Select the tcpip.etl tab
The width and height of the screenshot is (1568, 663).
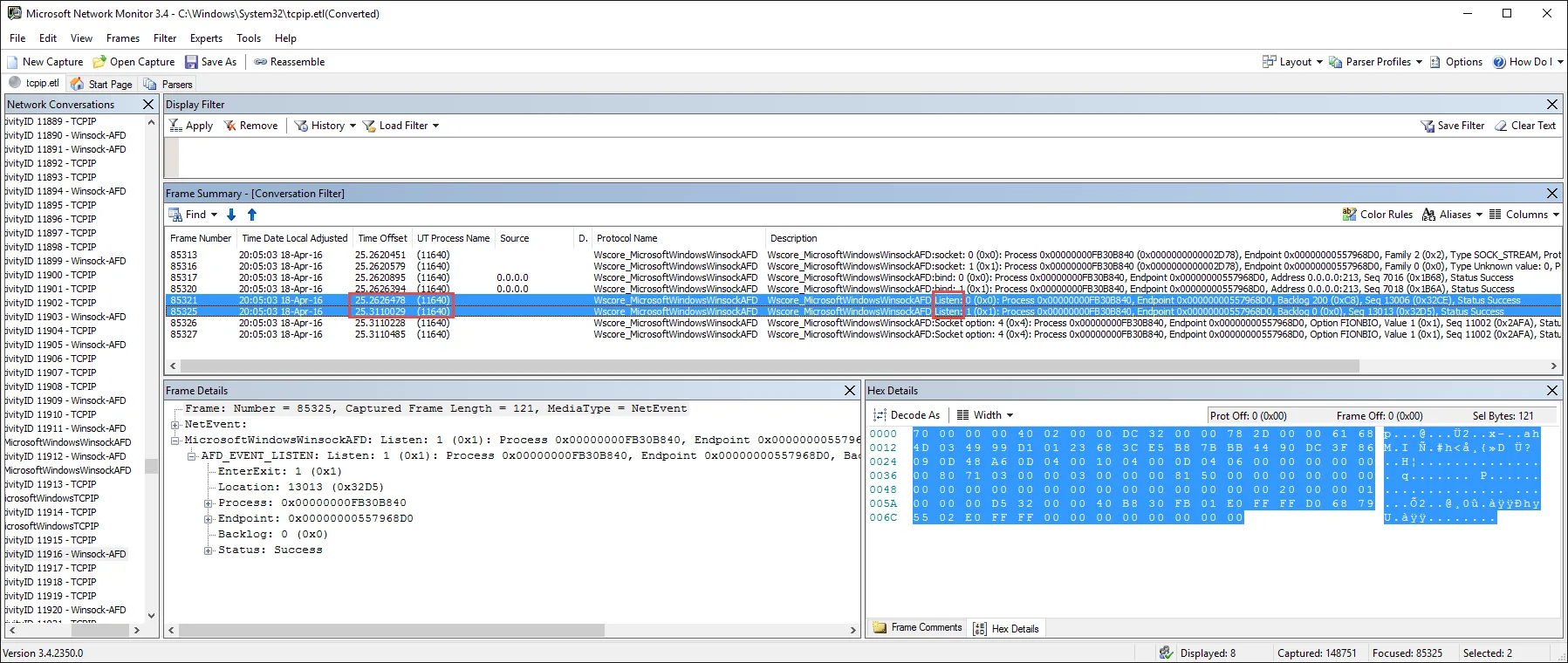[35, 84]
